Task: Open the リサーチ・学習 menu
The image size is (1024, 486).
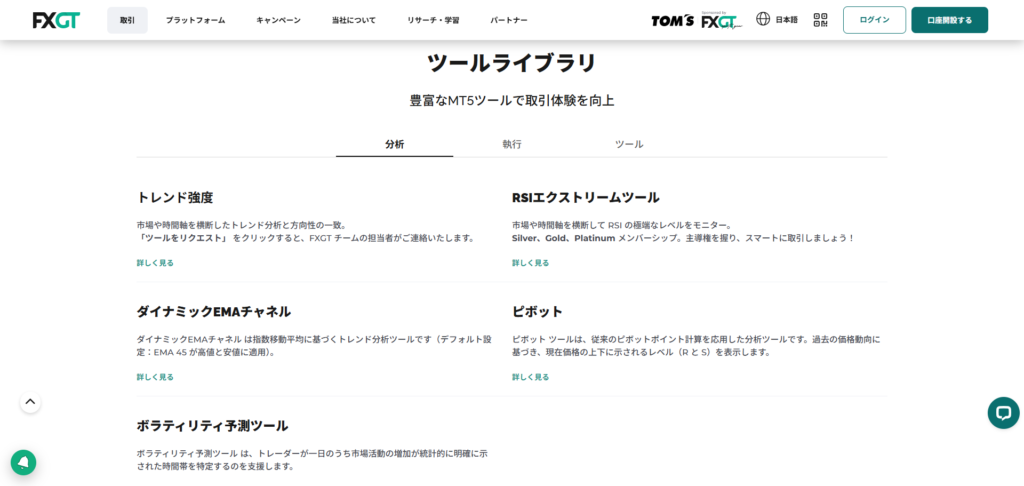Action: 433,20
